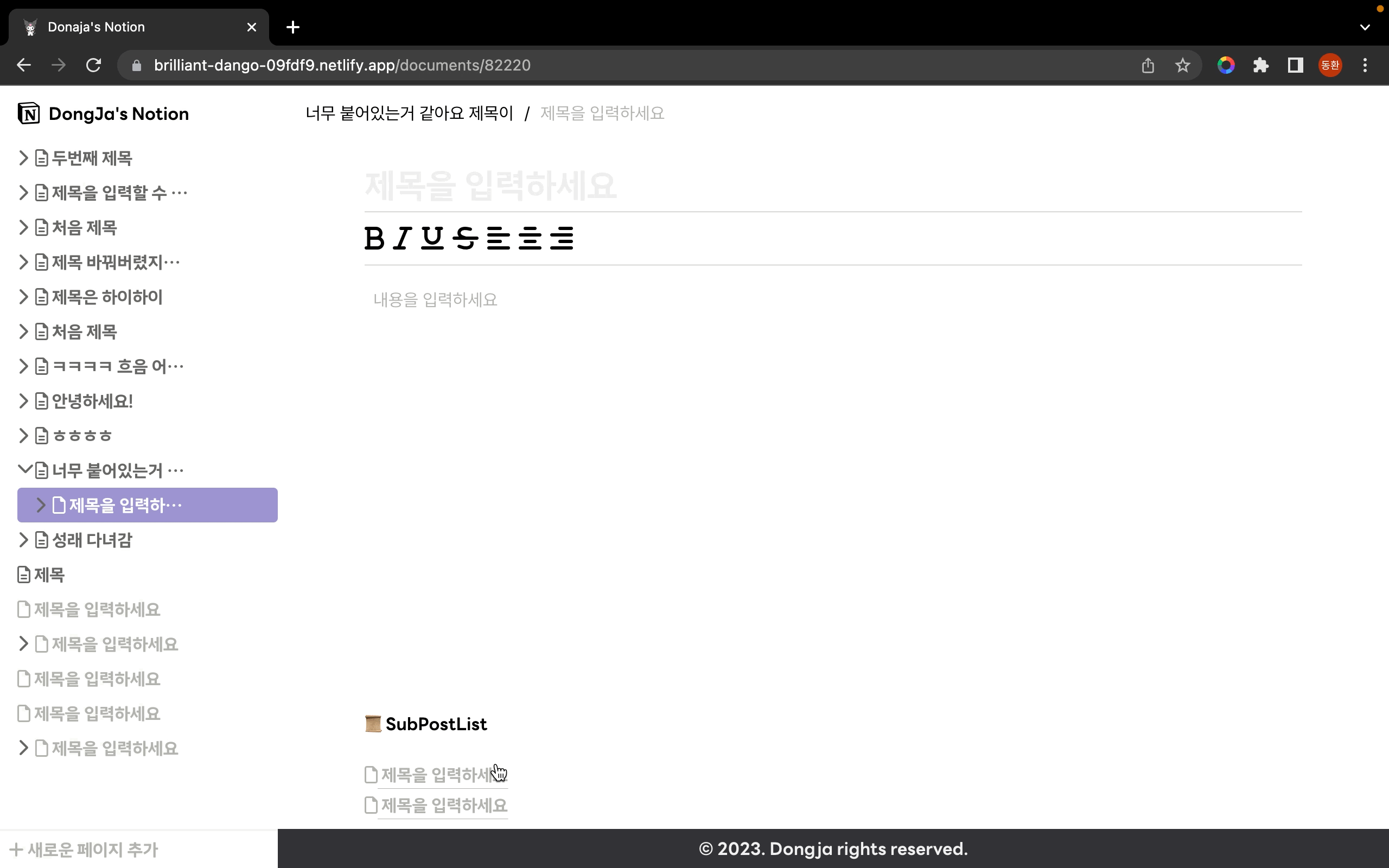Click the Underline formatting icon

point(432,238)
